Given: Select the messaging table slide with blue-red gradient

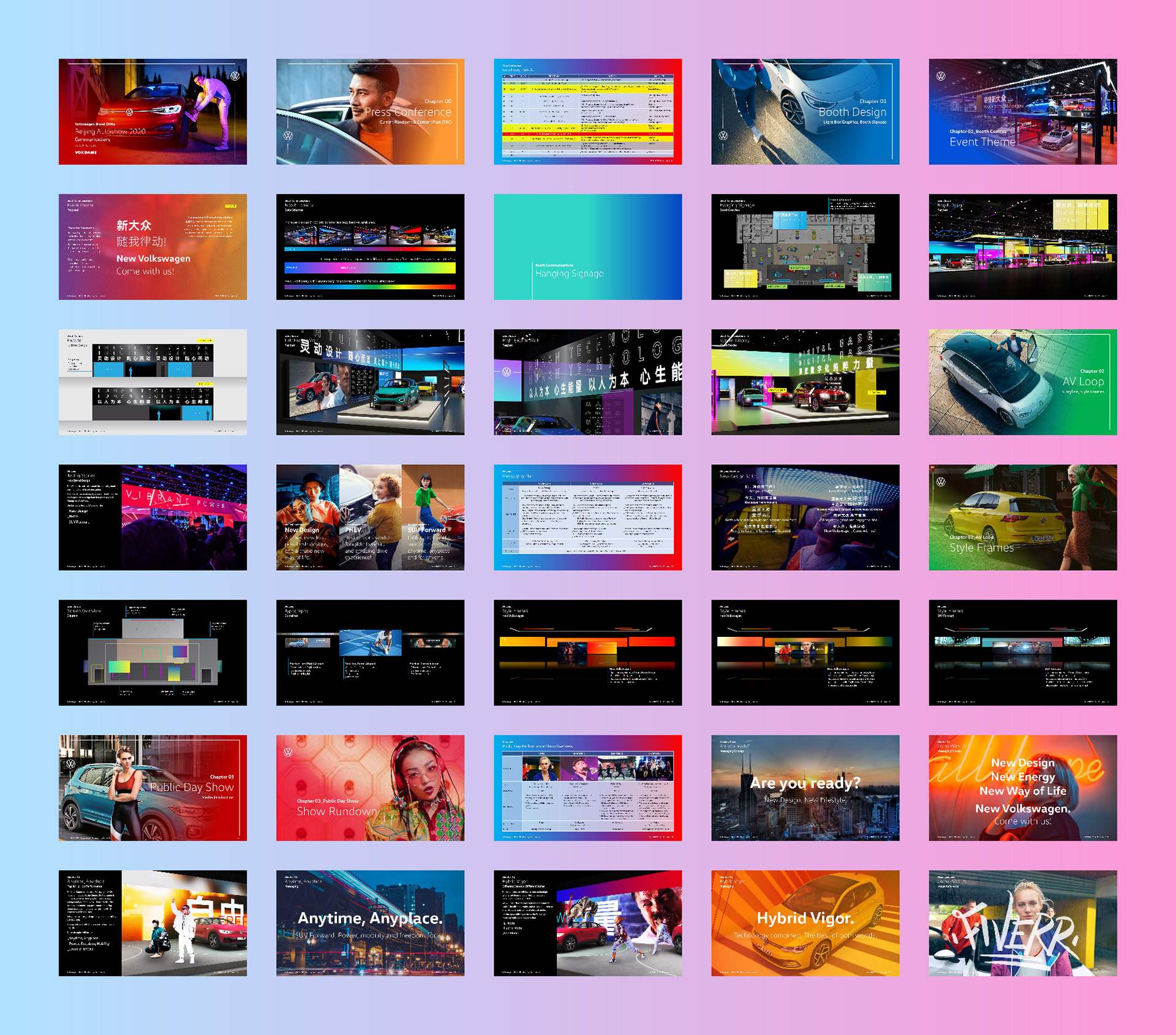Looking at the screenshot, I should 587,517.
